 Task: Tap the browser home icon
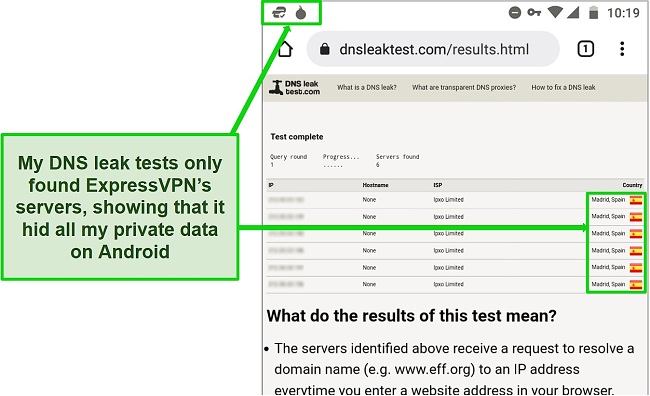pos(285,49)
